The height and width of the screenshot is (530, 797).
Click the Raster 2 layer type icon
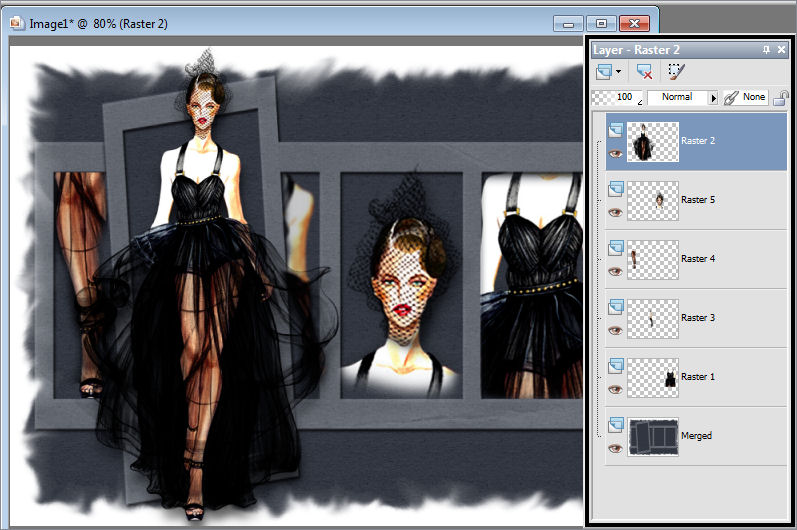pos(616,130)
